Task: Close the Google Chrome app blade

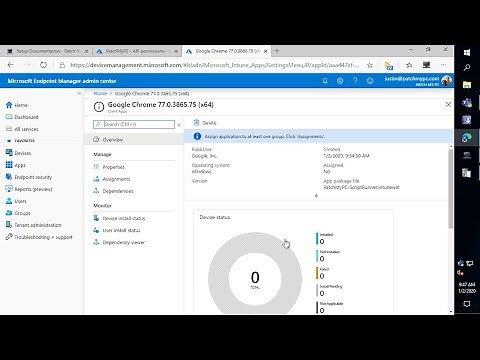Action: (x=448, y=105)
